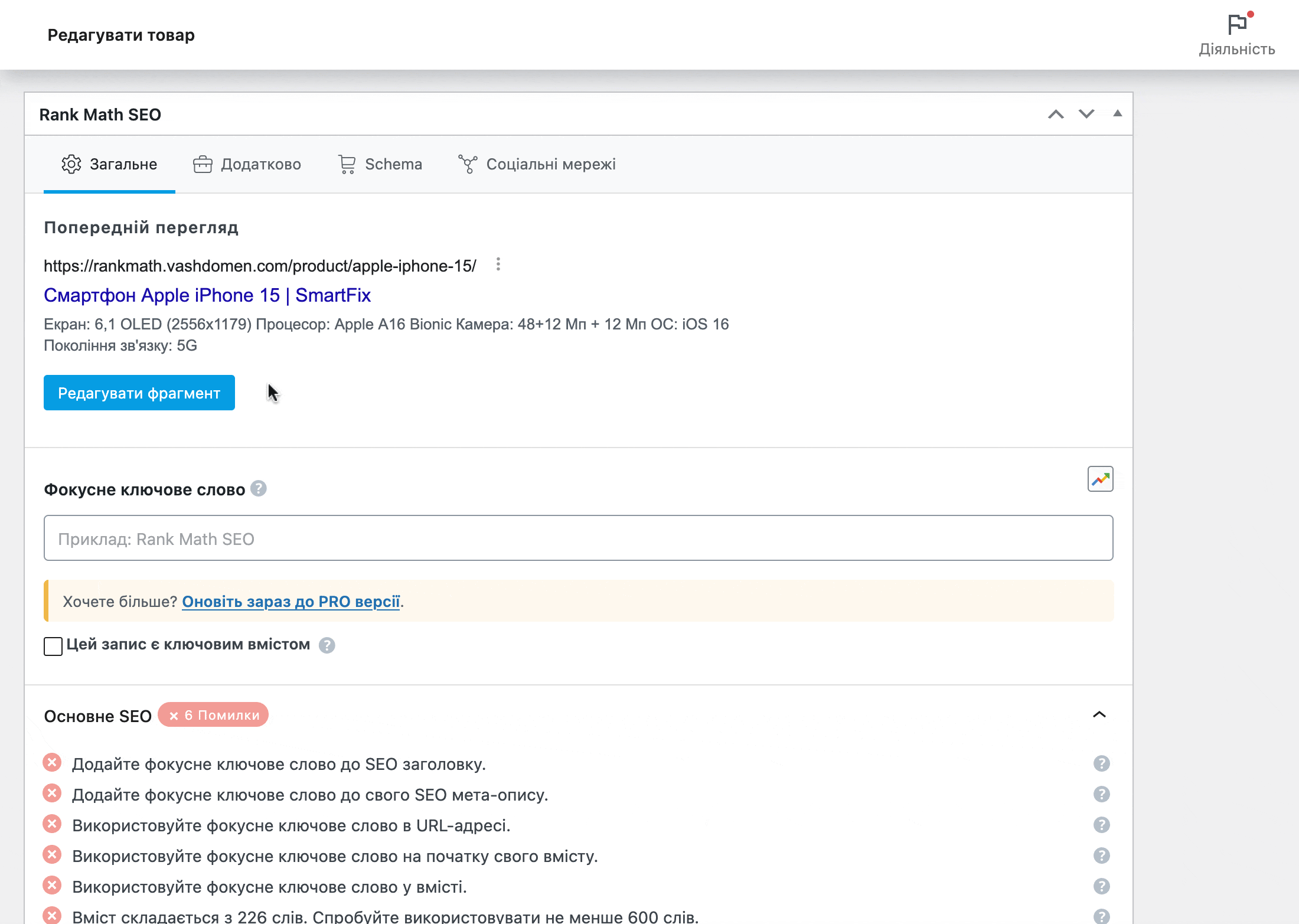Click the error icon beside мета-опису row
1299x924 pixels.
coord(52,794)
